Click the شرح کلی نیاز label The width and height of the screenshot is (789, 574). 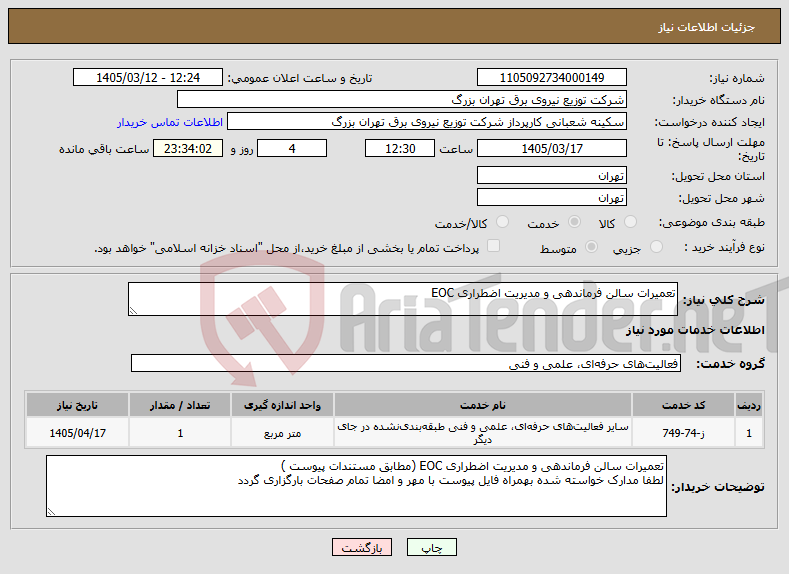tap(724, 300)
